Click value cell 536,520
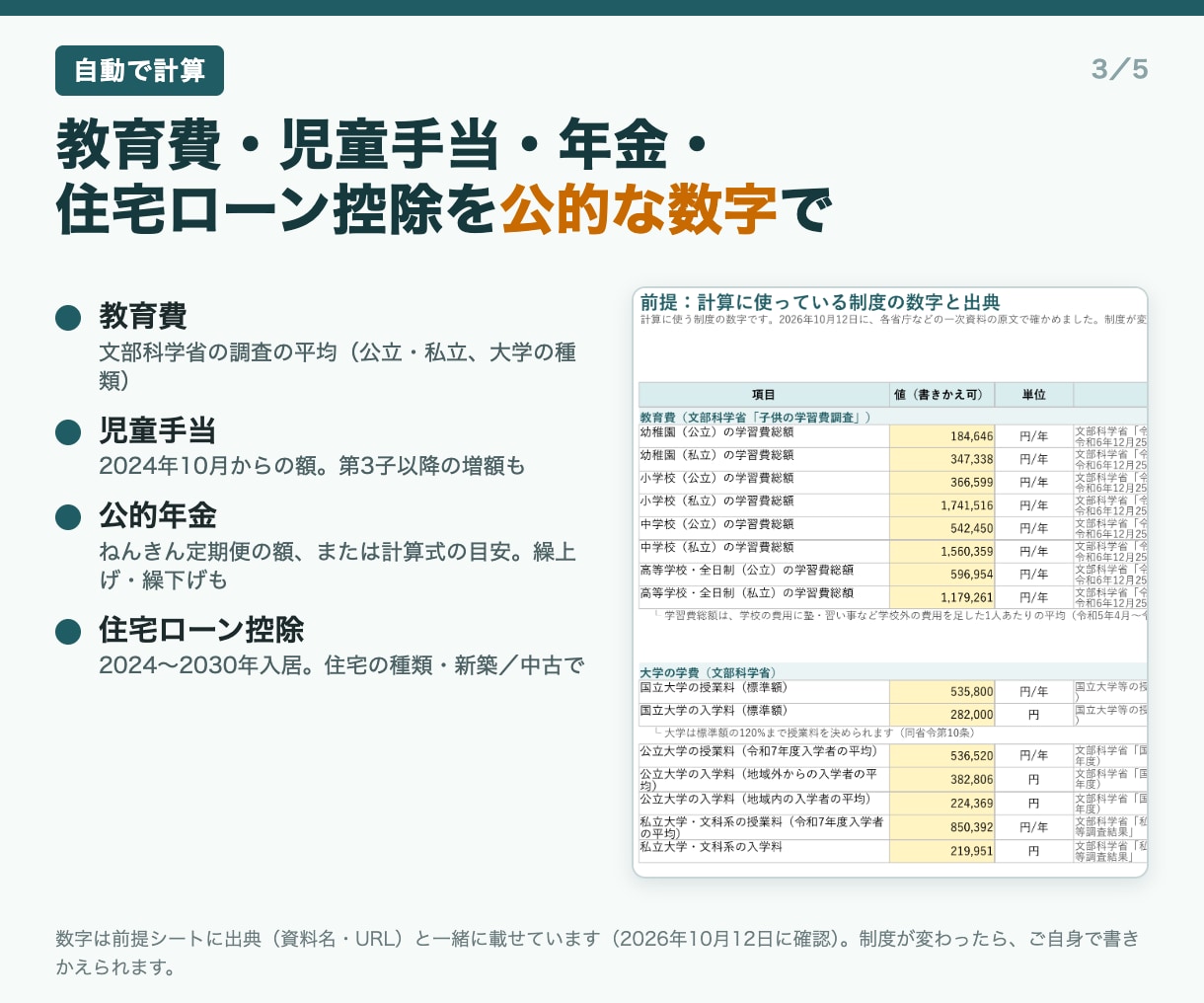This screenshot has height=1003, width=1204. point(941,756)
